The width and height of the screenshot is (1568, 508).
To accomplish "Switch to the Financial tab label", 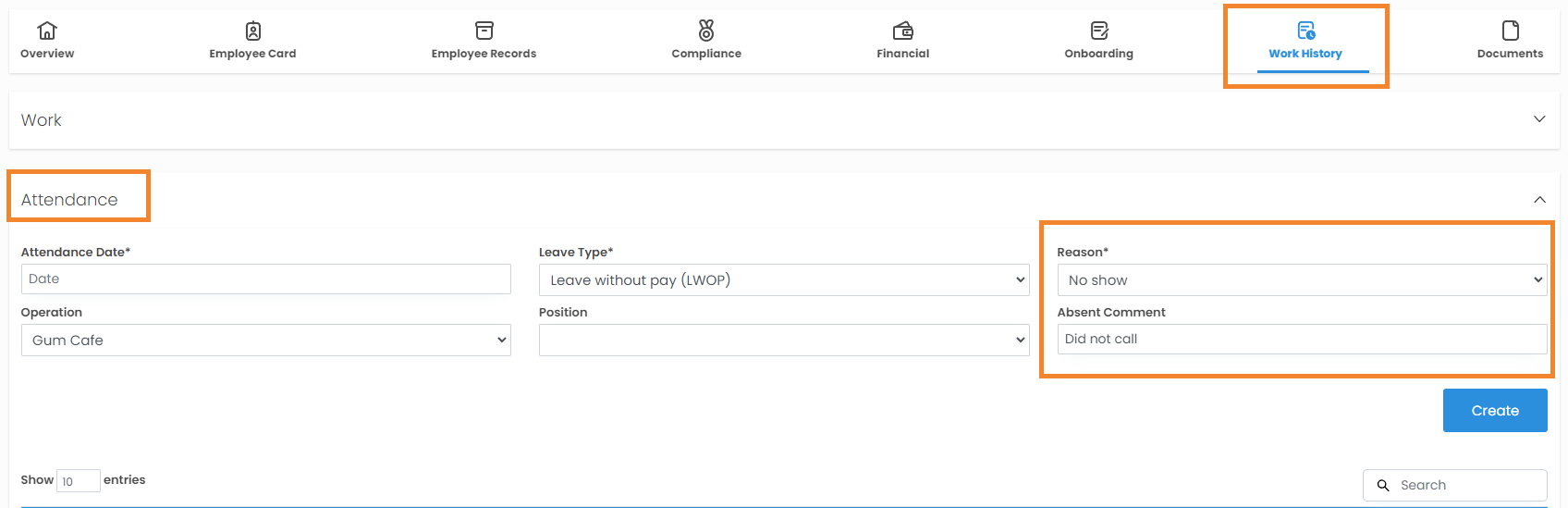I will (903, 54).
